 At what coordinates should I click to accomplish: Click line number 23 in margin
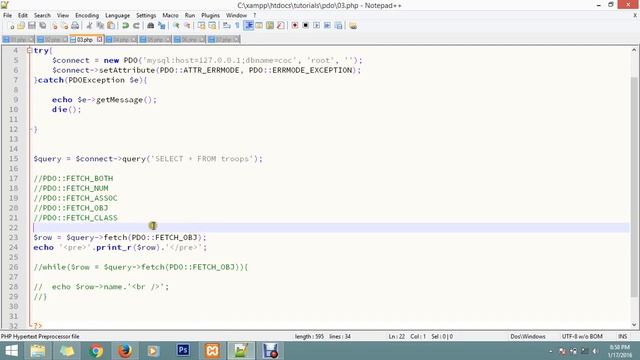13,237
